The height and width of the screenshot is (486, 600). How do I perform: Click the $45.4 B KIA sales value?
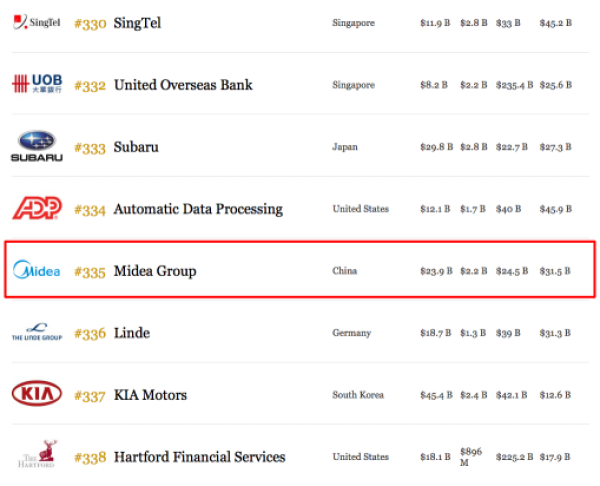tap(436, 395)
